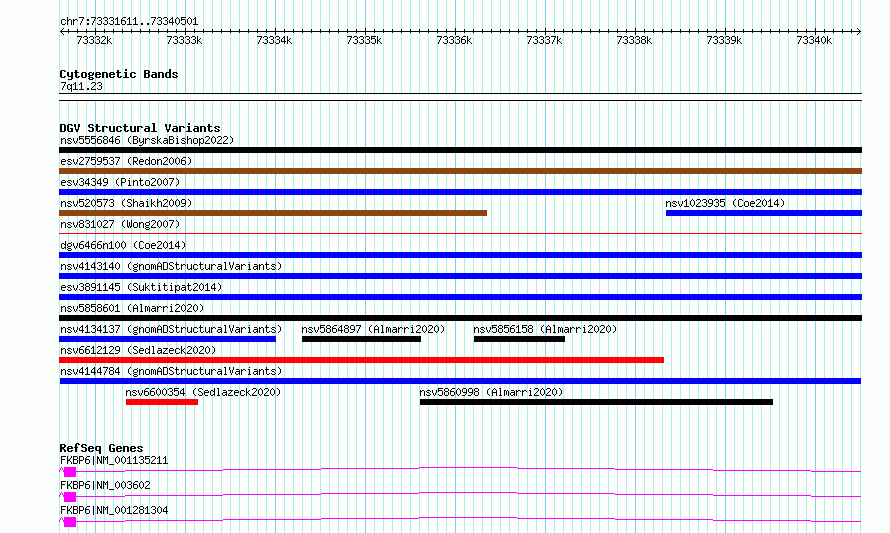Select the blue dgv6466n100 variant bar
The width and height of the screenshot is (890, 533).
click(x=460, y=255)
